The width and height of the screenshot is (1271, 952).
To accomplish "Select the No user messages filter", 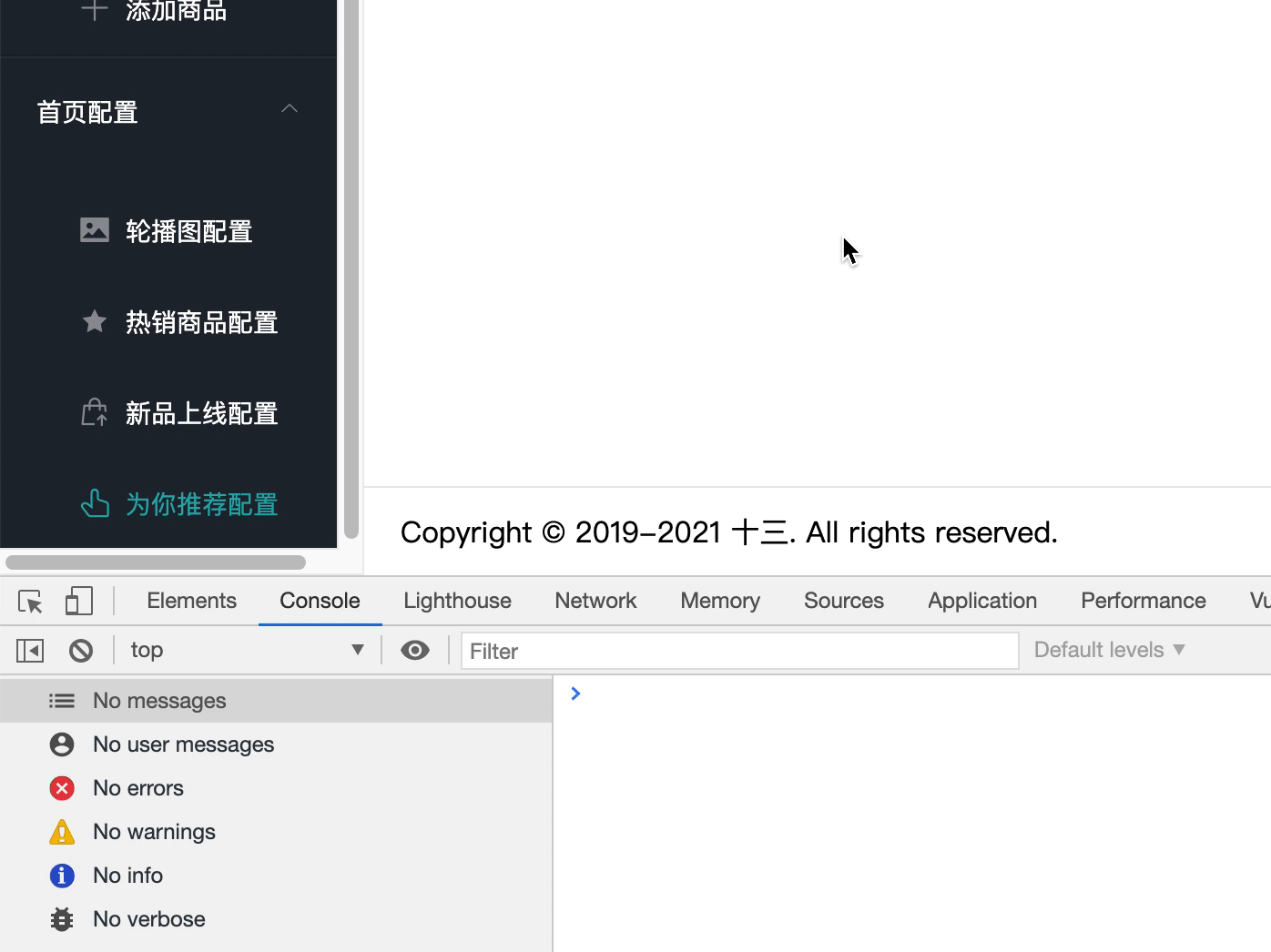I will tap(183, 744).
